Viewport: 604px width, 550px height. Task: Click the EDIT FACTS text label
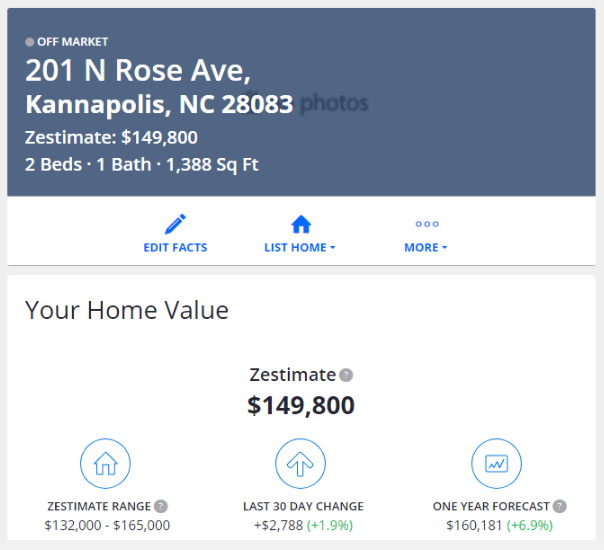tap(175, 247)
